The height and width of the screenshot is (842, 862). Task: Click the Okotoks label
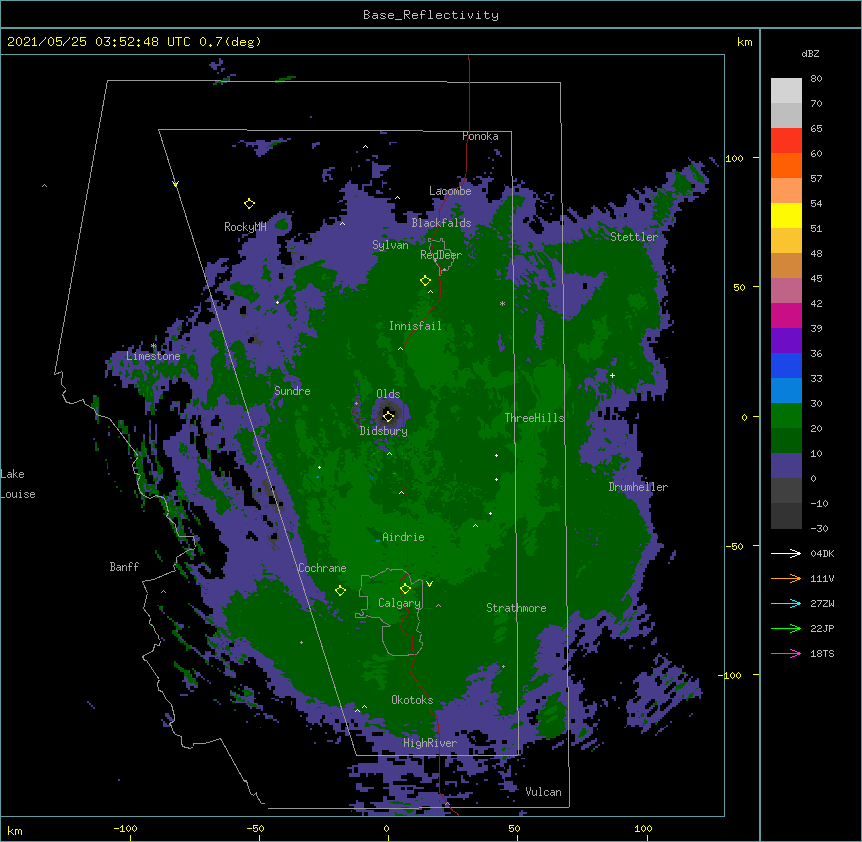click(412, 700)
